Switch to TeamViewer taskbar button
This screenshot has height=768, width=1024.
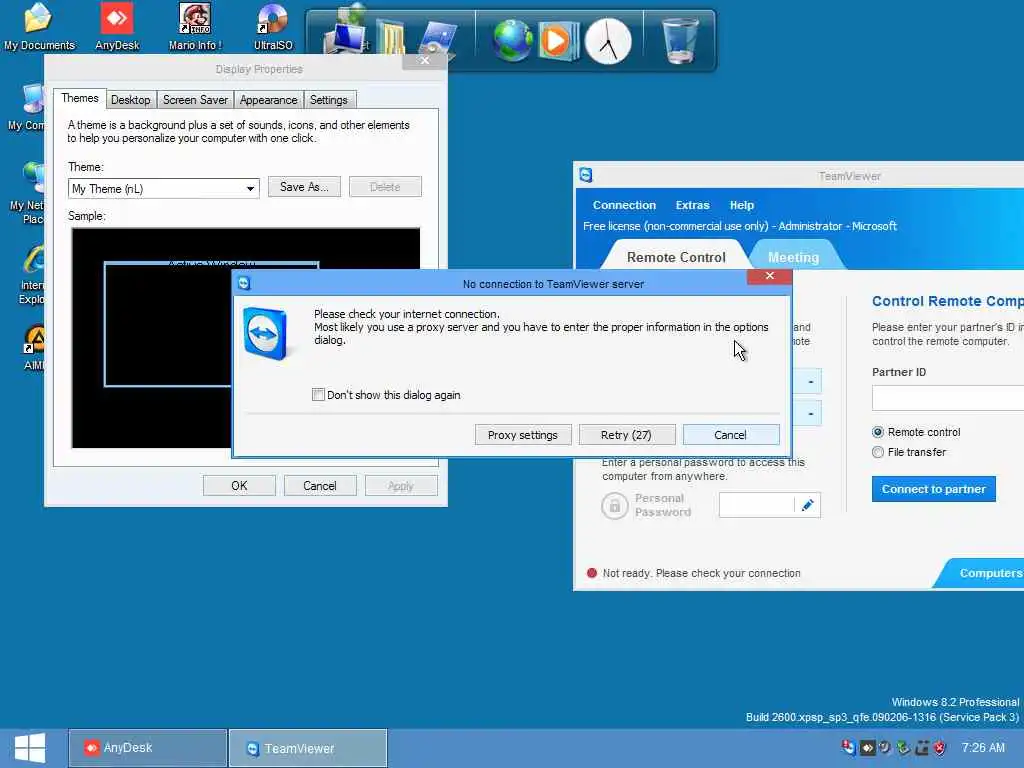click(x=308, y=748)
